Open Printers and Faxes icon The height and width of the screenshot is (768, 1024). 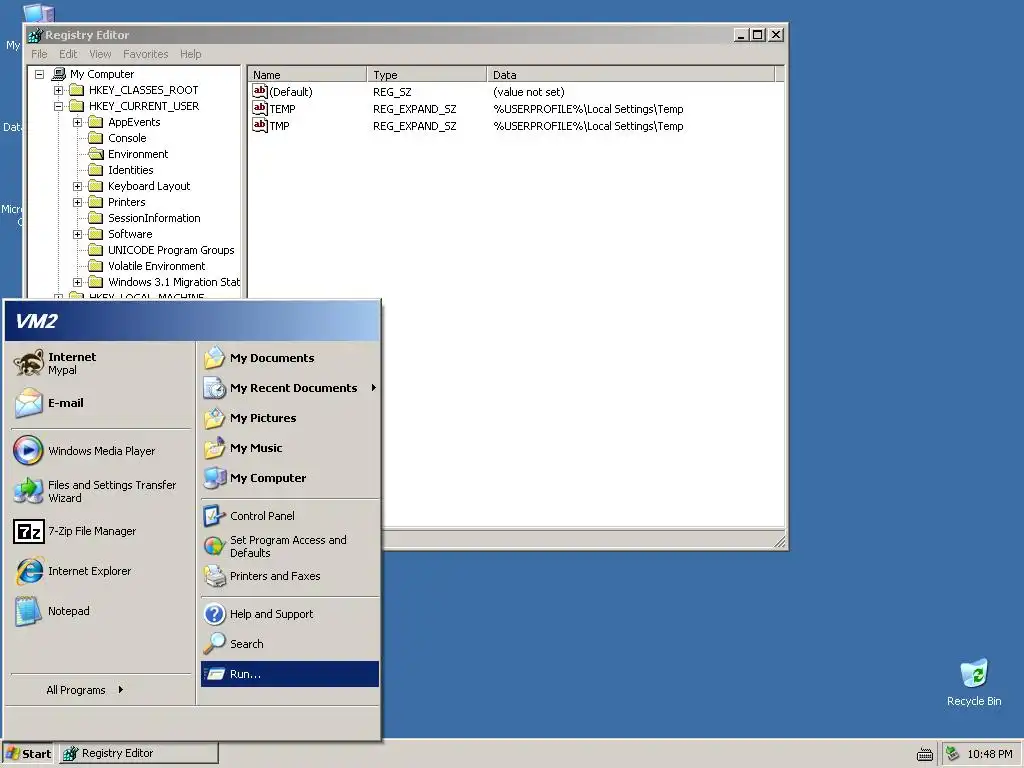tap(214, 576)
